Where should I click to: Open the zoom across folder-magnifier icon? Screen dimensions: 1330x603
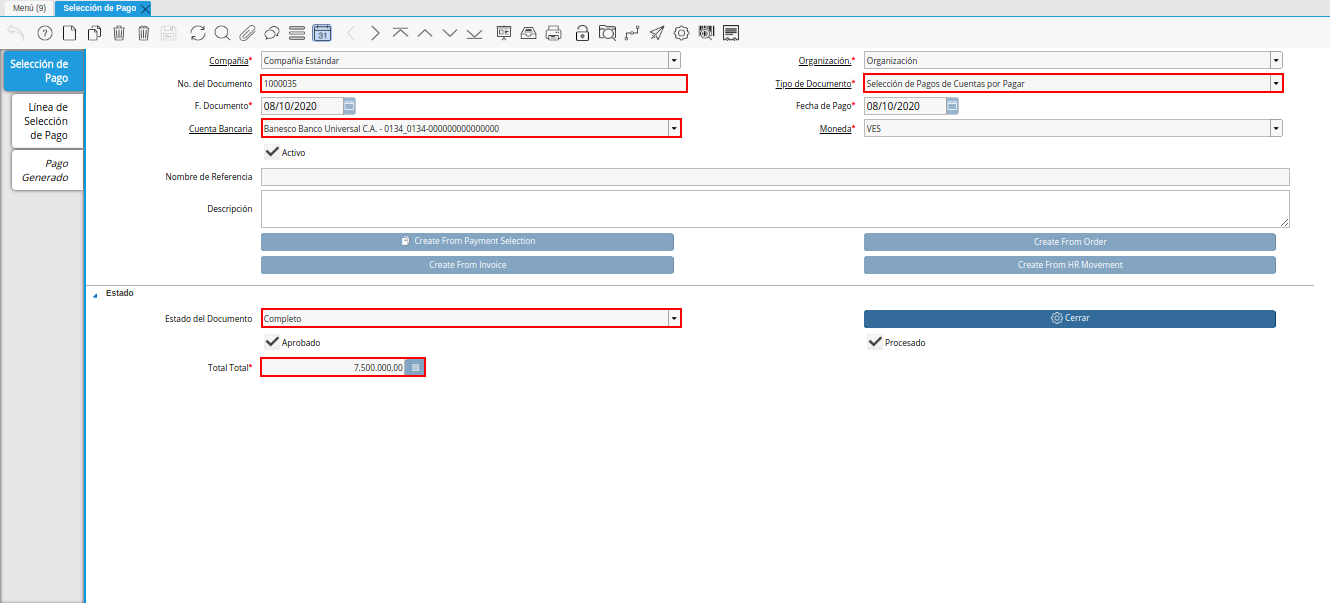607,33
